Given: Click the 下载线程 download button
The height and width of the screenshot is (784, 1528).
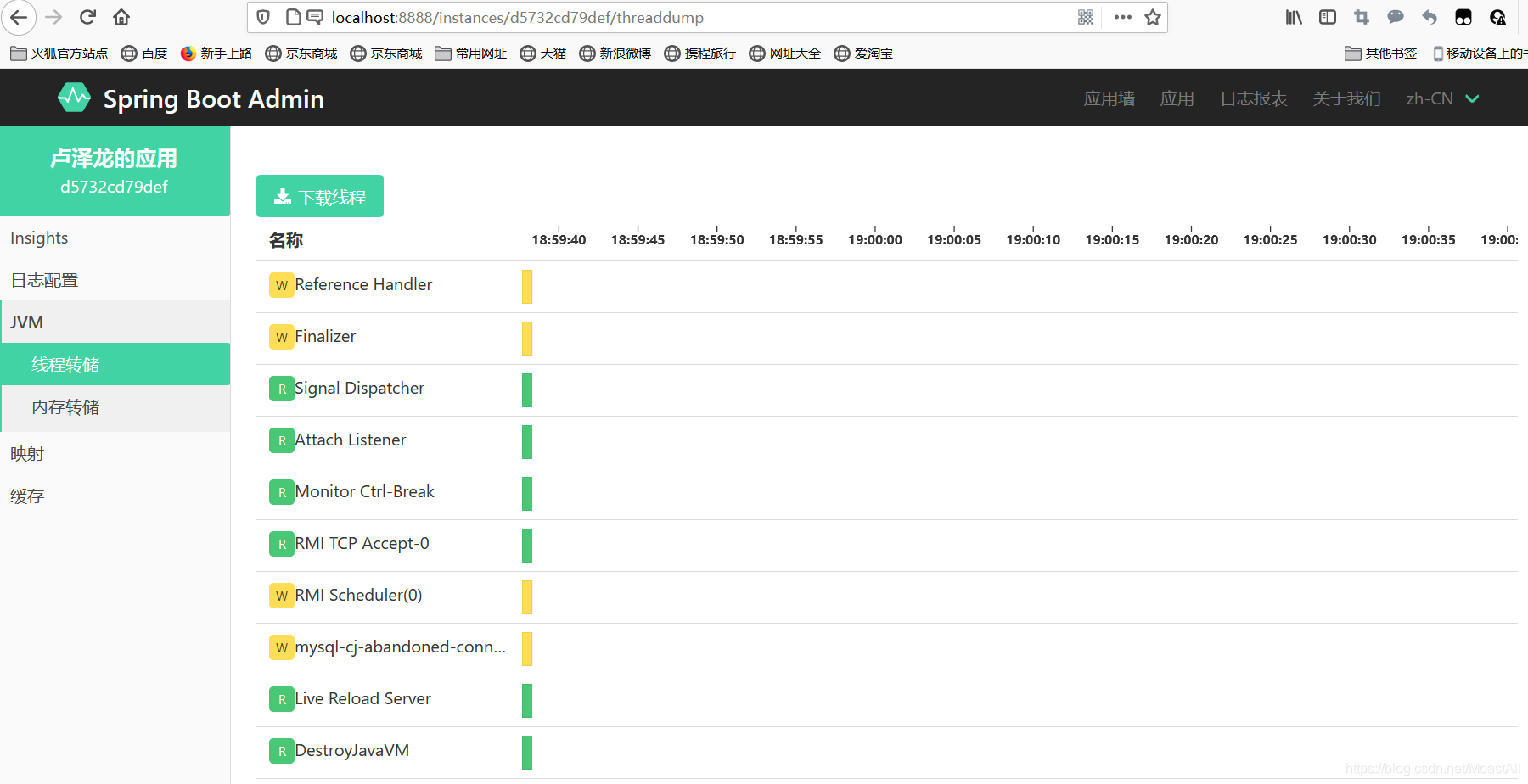Looking at the screenshot, I should point(320,196).
